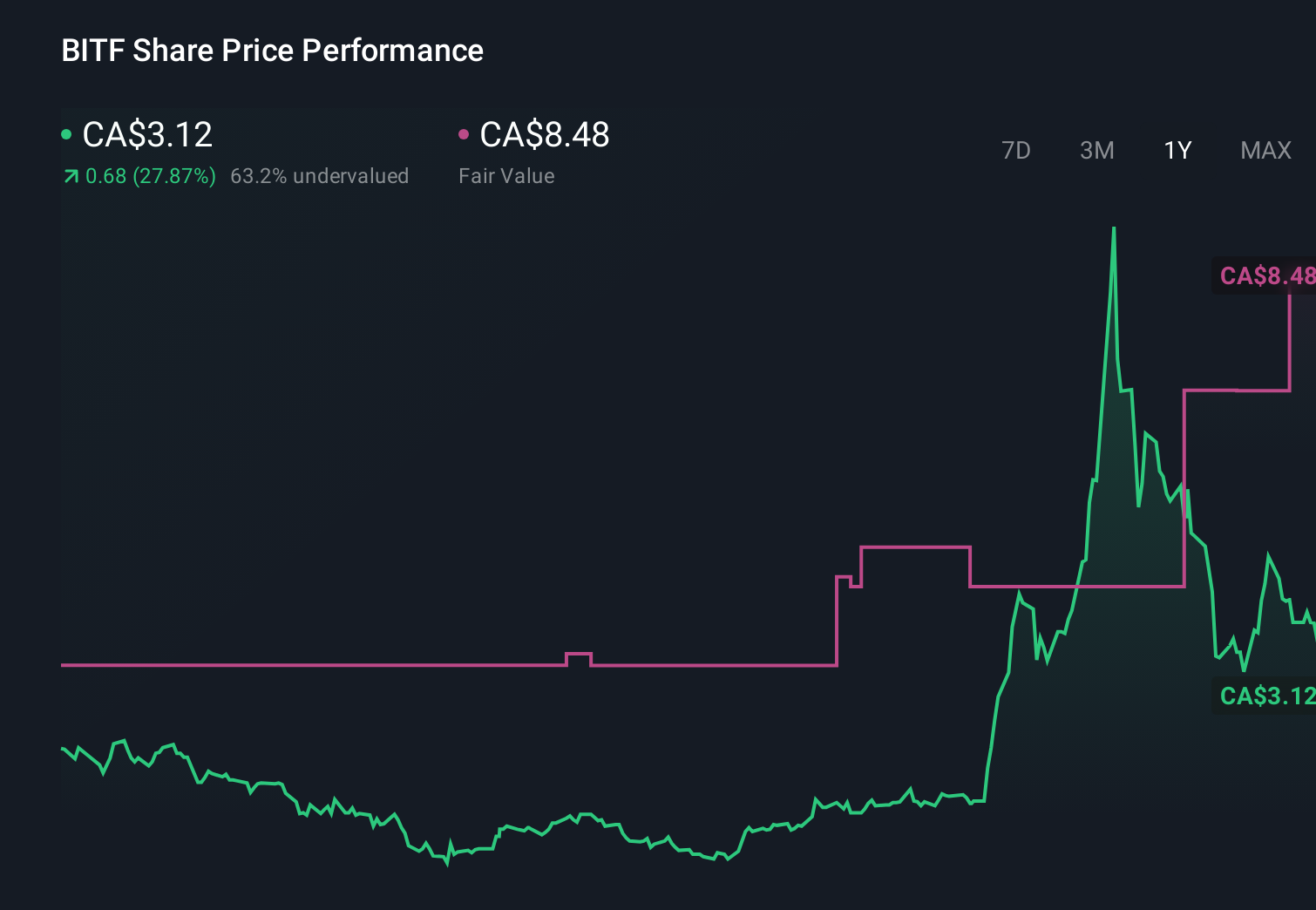Image resolution: width=1316 pixels, height=910 pixels.
Task: Click the pink dot beside CA$8.48 heading
Action: click(464, 134)
